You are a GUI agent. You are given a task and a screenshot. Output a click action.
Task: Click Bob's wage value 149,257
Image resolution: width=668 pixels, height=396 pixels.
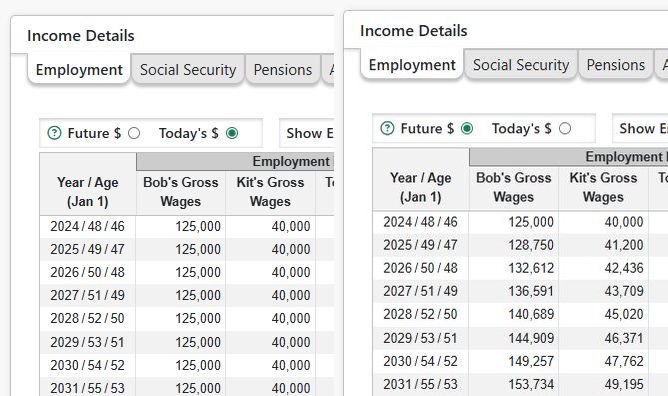(531, 361)
